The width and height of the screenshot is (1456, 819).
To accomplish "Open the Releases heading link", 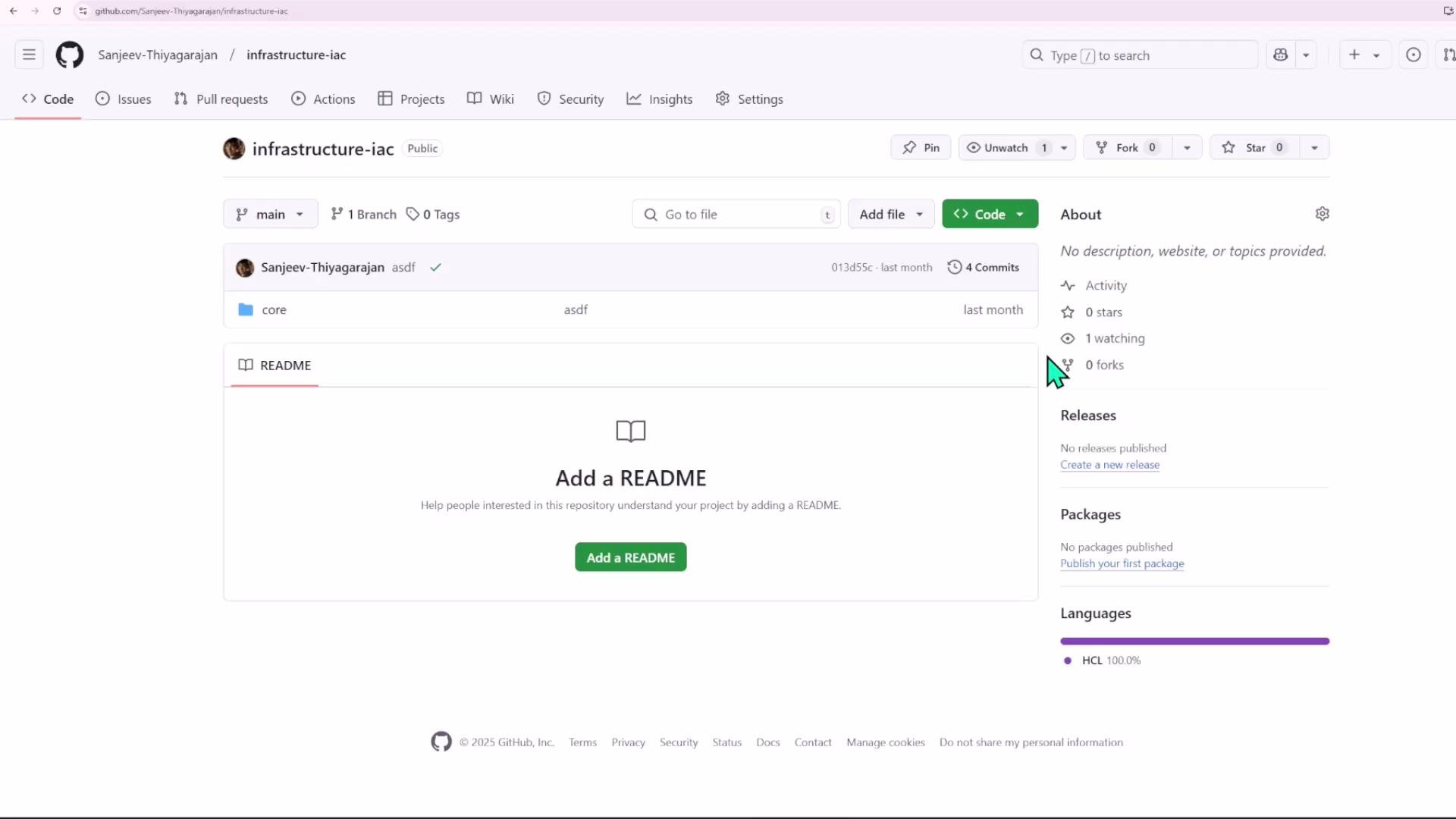I will click(1088, 416).
